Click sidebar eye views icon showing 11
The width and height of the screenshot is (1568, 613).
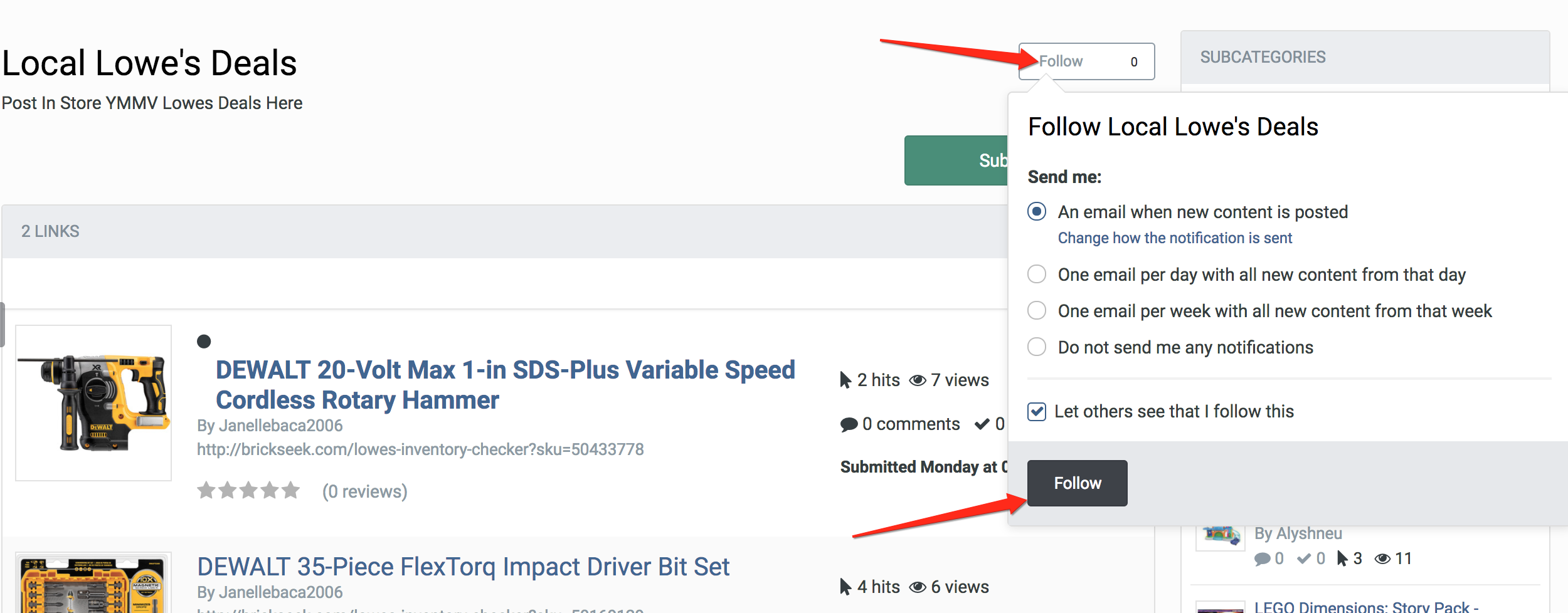point(1382,559)
